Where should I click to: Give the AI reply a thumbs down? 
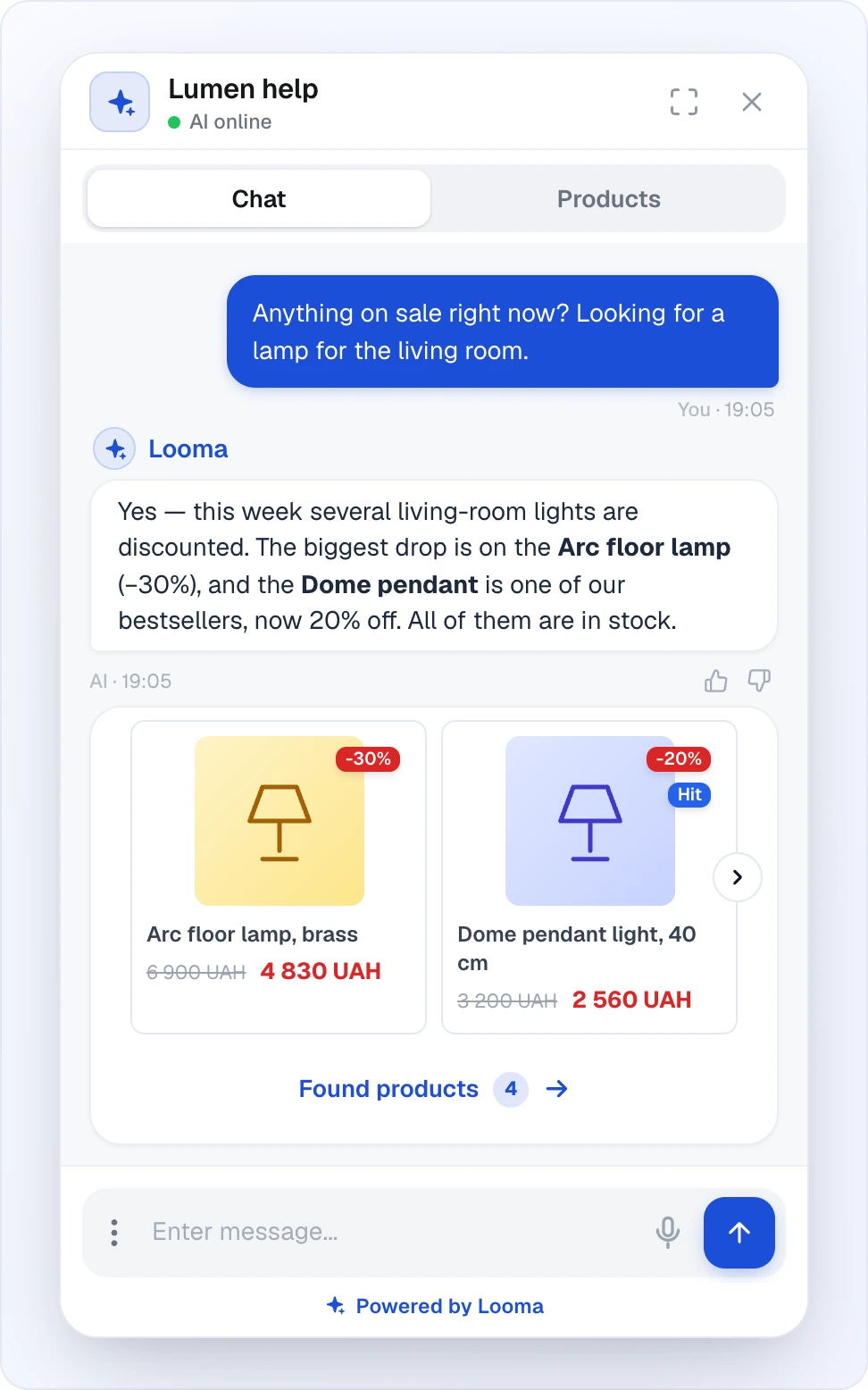(759, 681)
